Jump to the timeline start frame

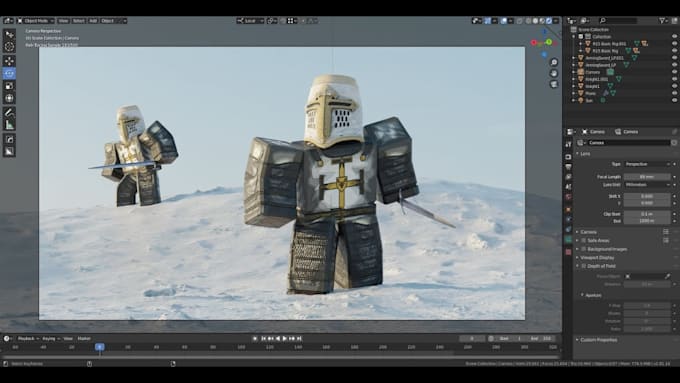point(263,338)
